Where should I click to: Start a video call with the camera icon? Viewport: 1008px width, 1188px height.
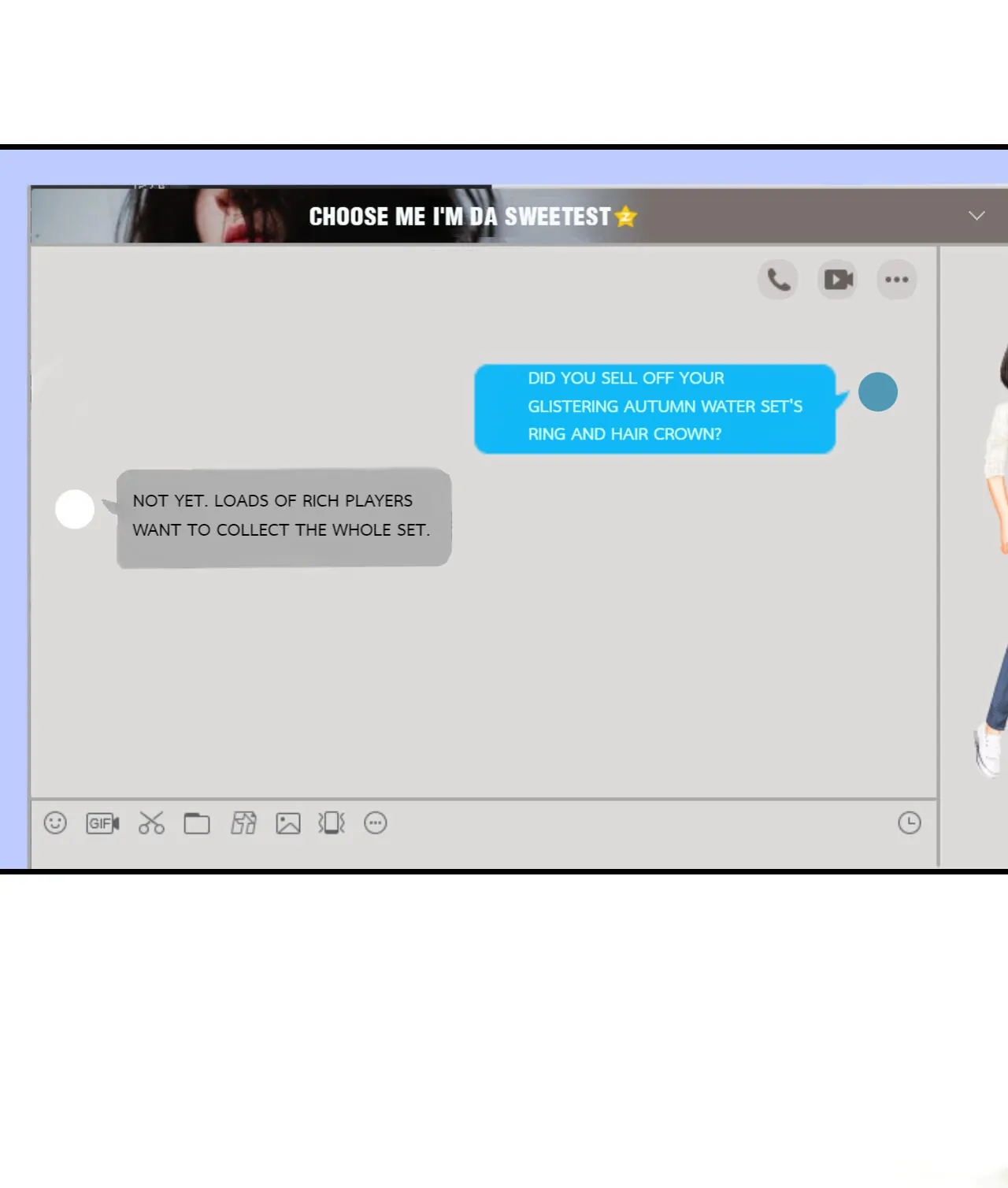tap(838, 280)
